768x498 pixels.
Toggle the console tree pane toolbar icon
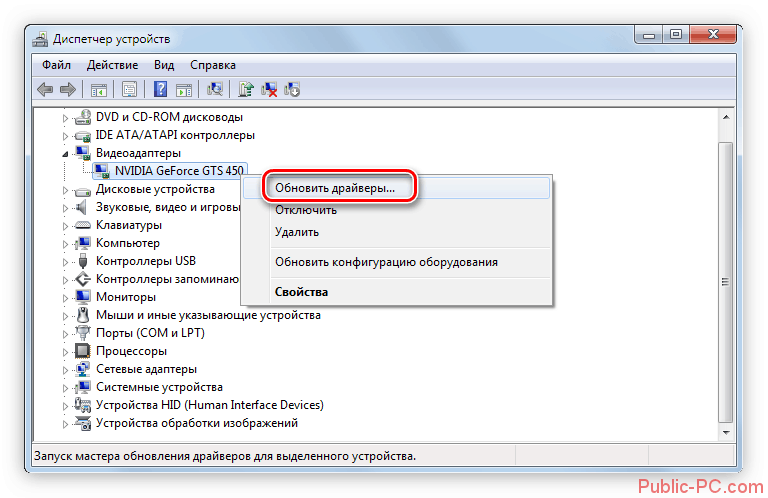pos(98,90)
